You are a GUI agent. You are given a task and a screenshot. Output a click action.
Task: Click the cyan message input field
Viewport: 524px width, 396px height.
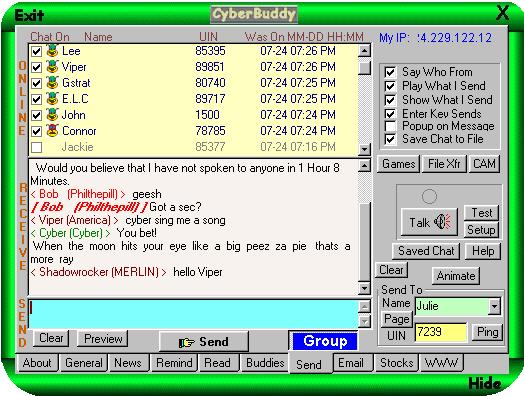(193, 314)
